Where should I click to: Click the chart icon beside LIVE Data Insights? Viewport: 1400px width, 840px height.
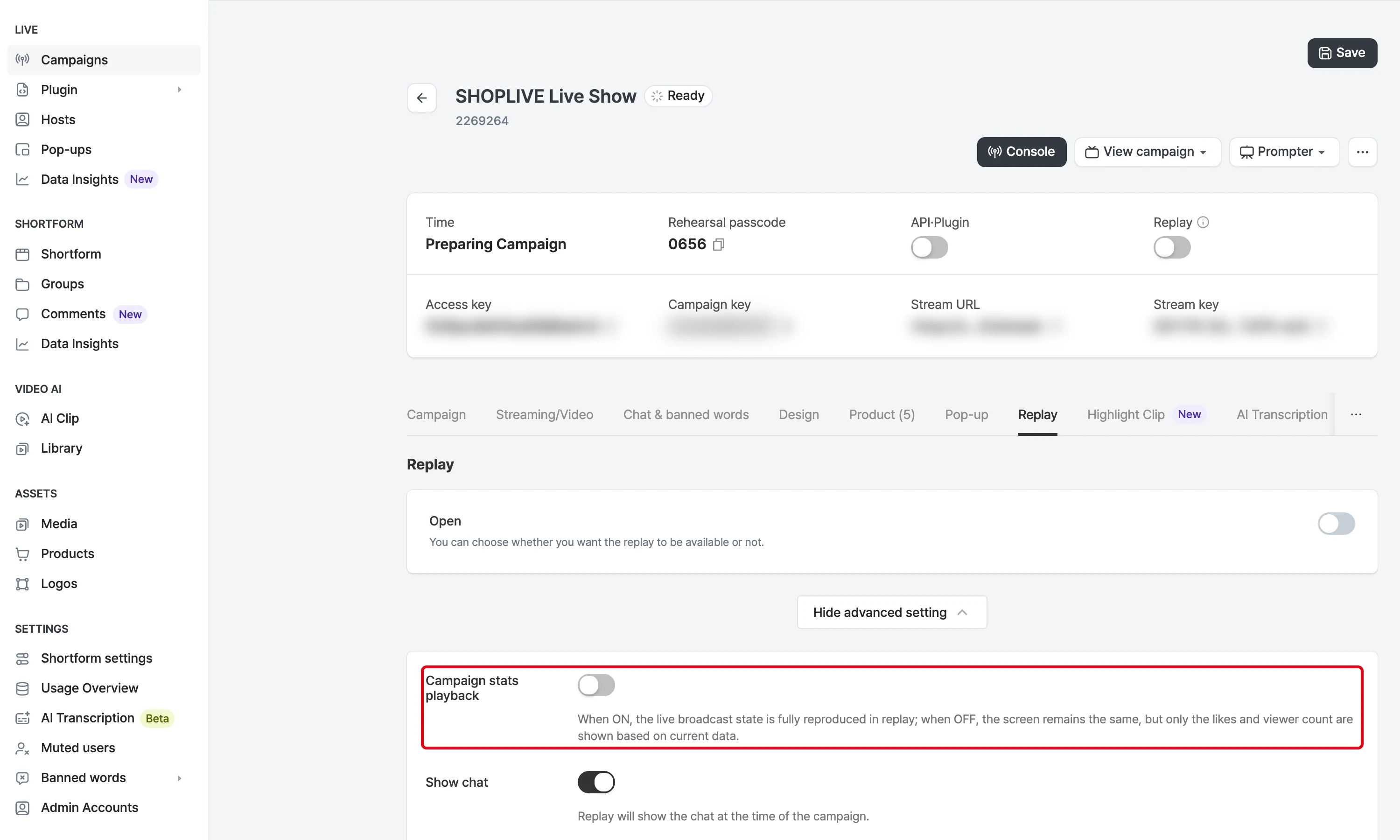pos(22,180)
